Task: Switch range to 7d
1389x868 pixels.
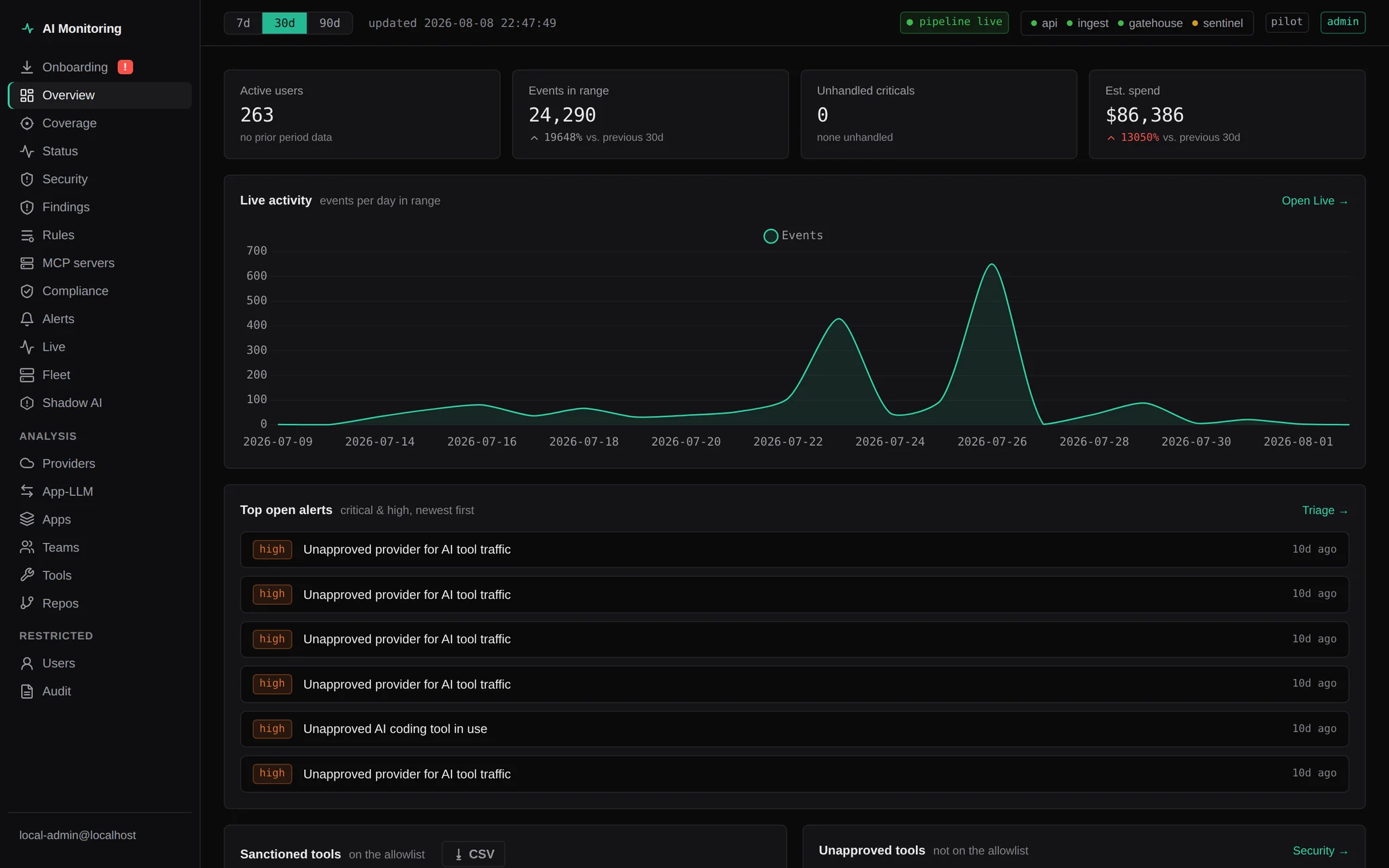Action: (243, 23)
